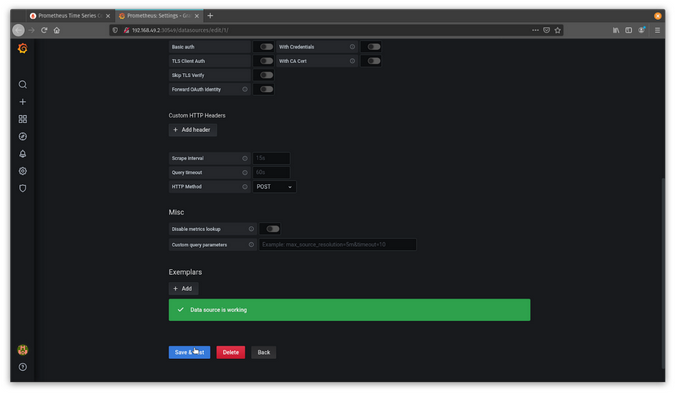Switch to Prometheus Time Series browser tab
Screen dimensions: 675x393
tap(71, 16)
